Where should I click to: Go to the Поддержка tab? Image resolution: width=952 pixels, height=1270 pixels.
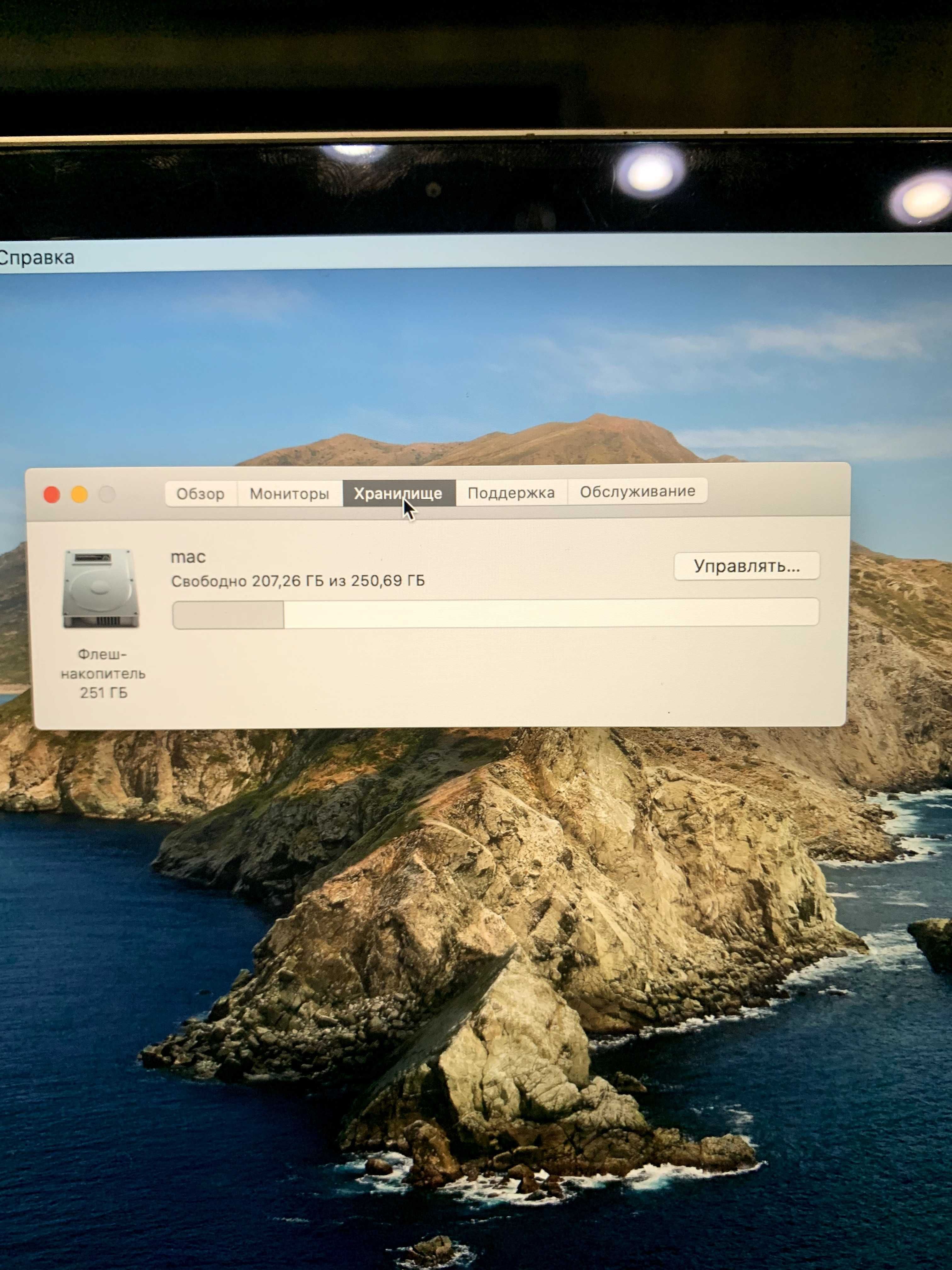(x=511, y=493)
